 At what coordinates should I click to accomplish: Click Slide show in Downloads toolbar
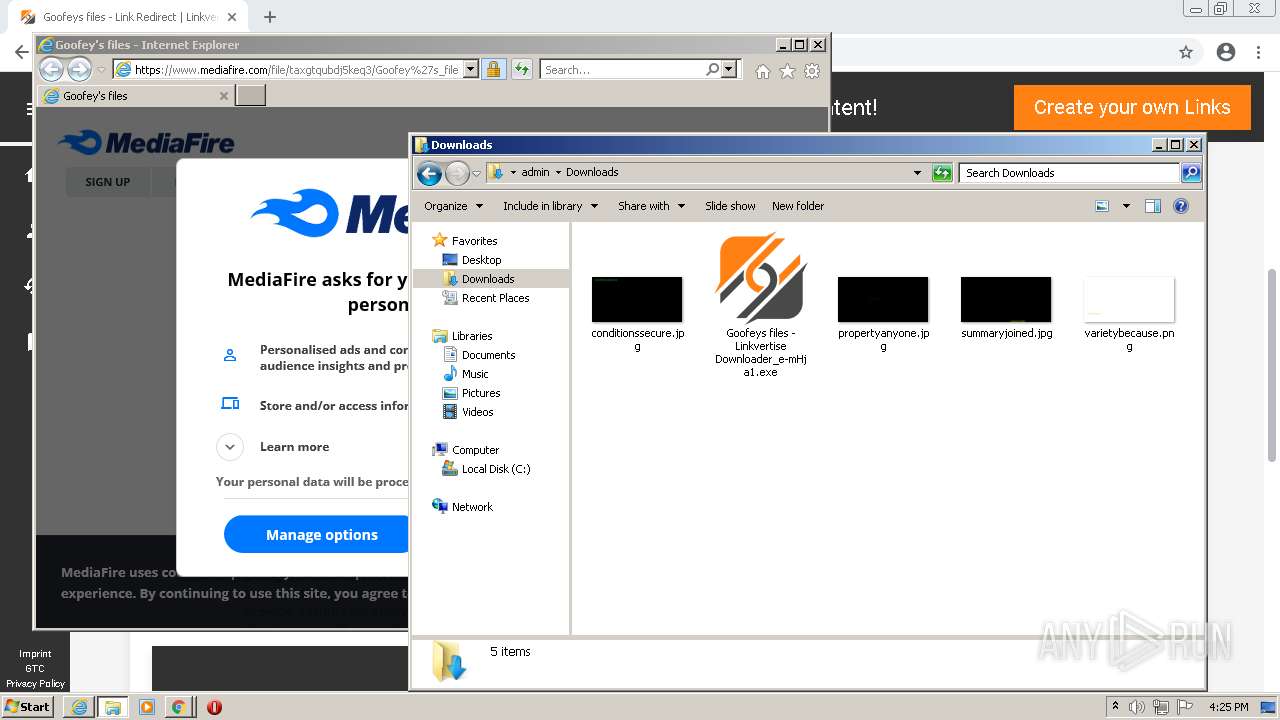[730, 206]
